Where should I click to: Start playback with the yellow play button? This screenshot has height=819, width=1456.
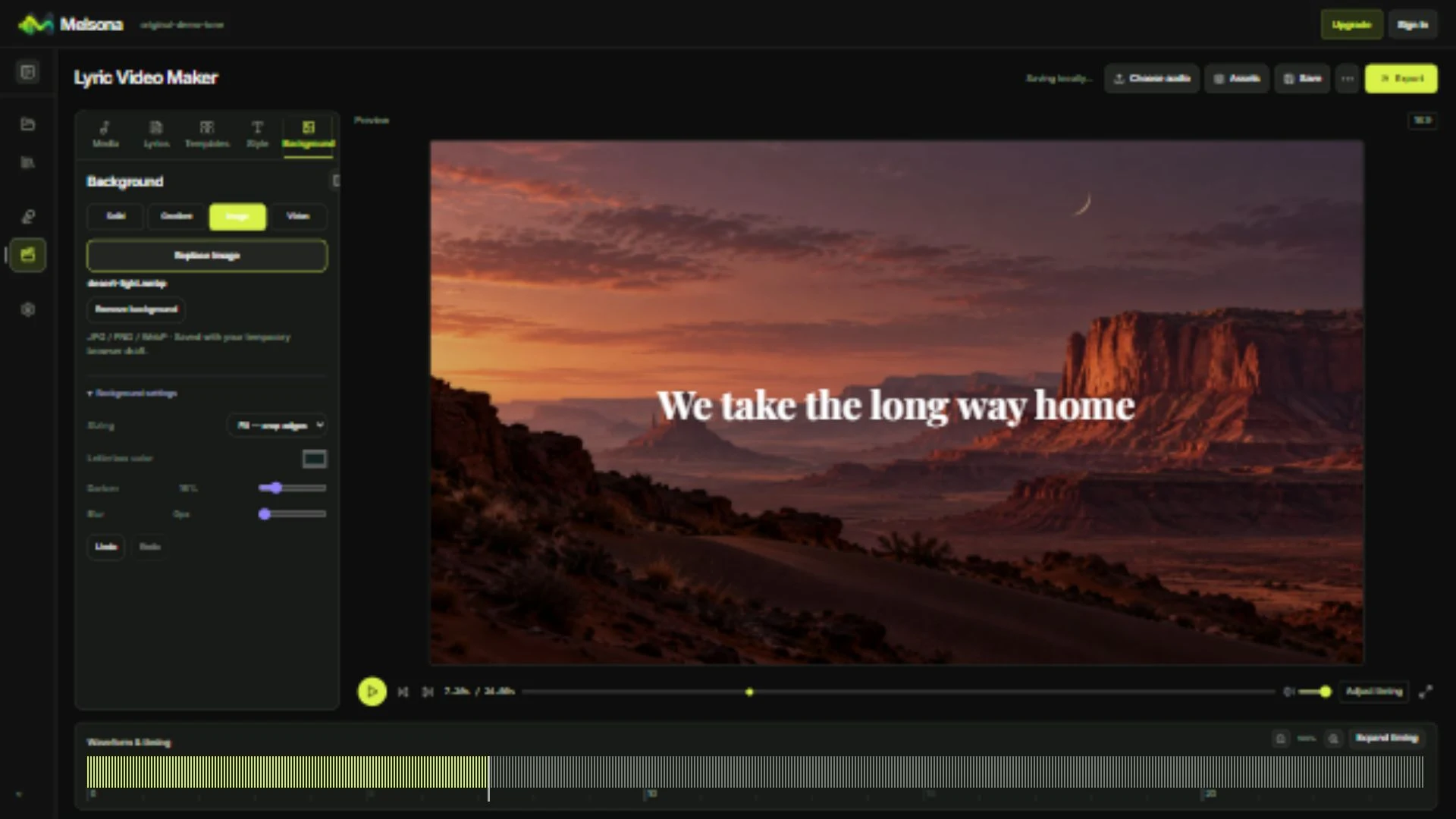372,692
